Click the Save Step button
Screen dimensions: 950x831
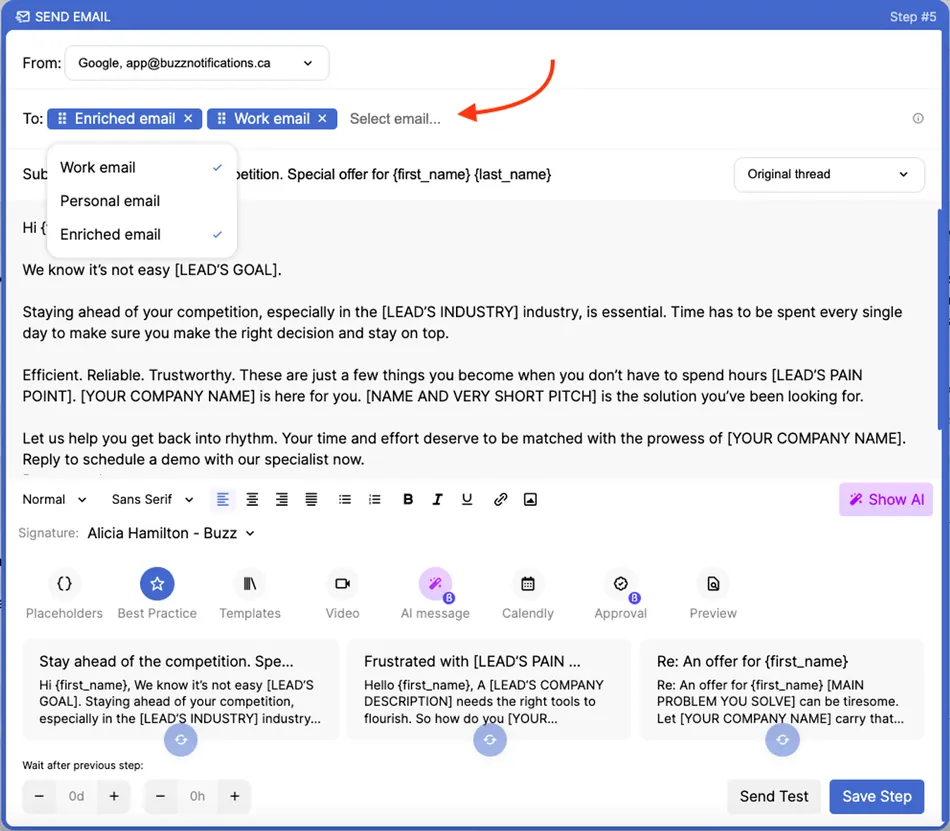[876, 796]
